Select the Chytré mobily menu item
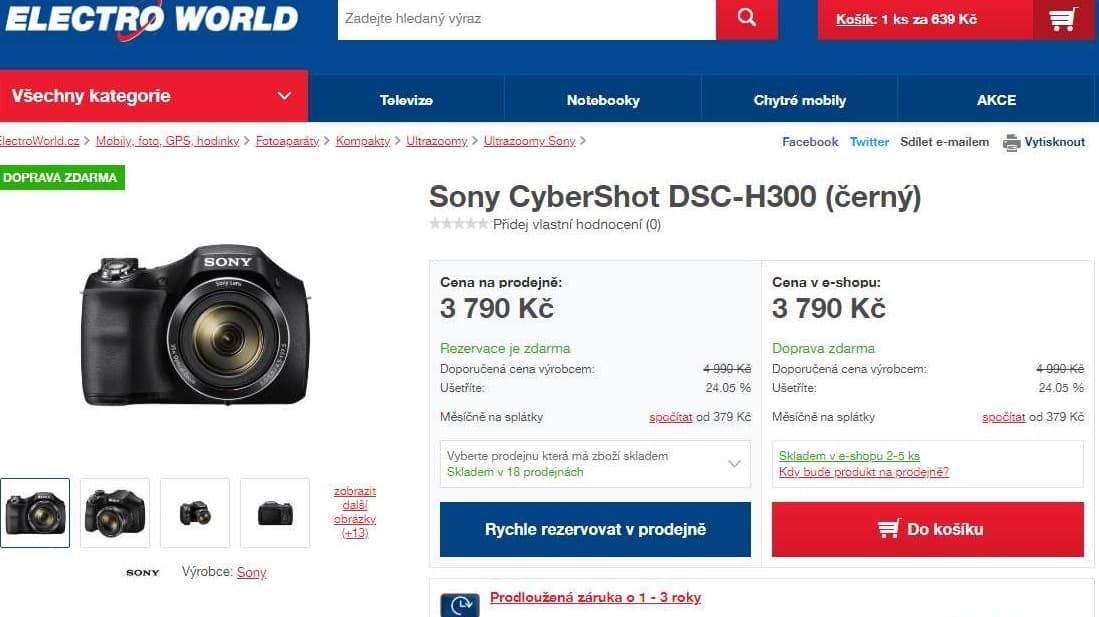1099x617 pixels. (800, 100)
